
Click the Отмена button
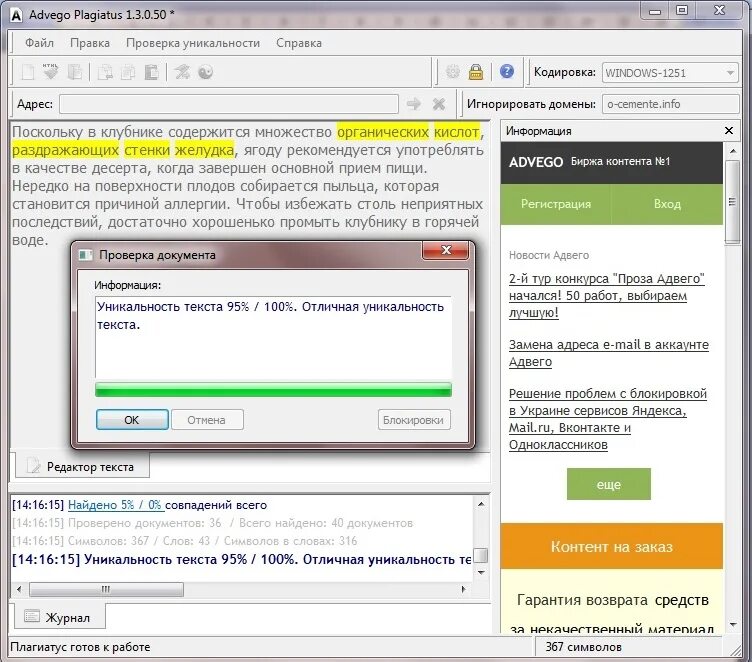click(x=207, y=420)
